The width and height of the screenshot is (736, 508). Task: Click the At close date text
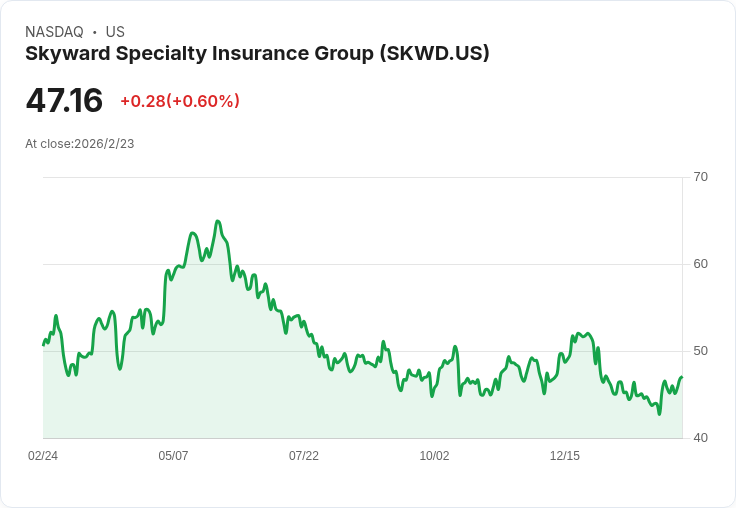tap(80, 144)
